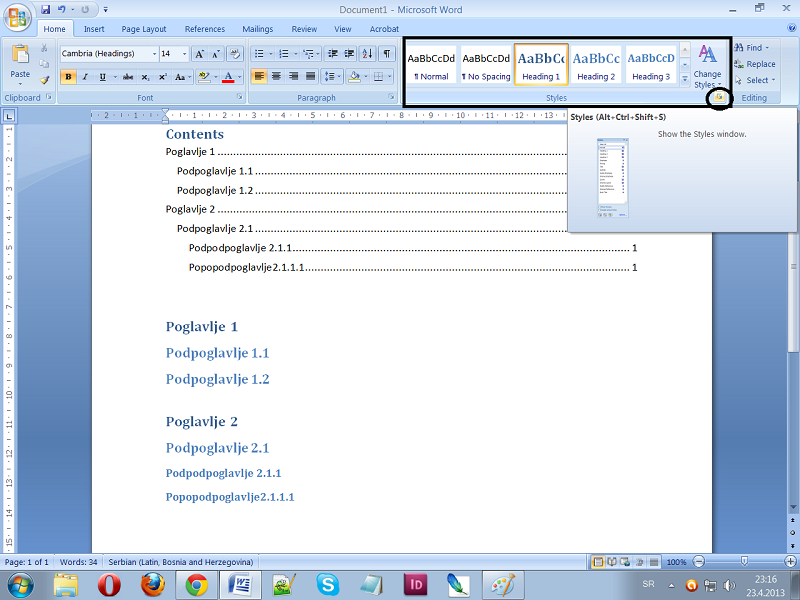Click Poglavlje 2 in contents

(x=190, y=209)
